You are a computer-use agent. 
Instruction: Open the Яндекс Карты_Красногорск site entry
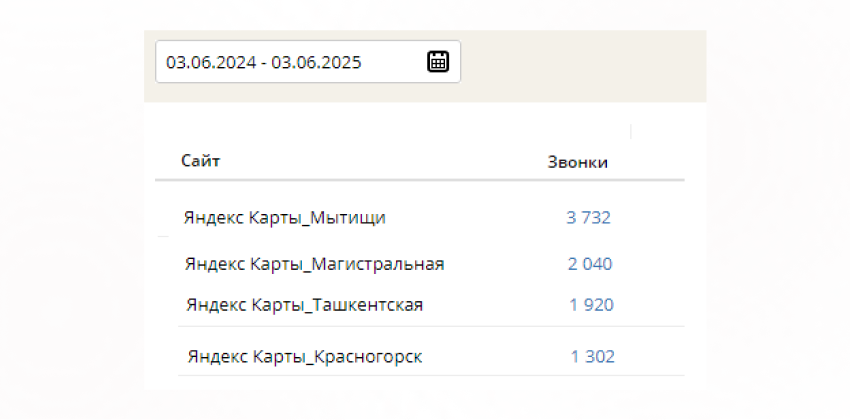point(305,357)
